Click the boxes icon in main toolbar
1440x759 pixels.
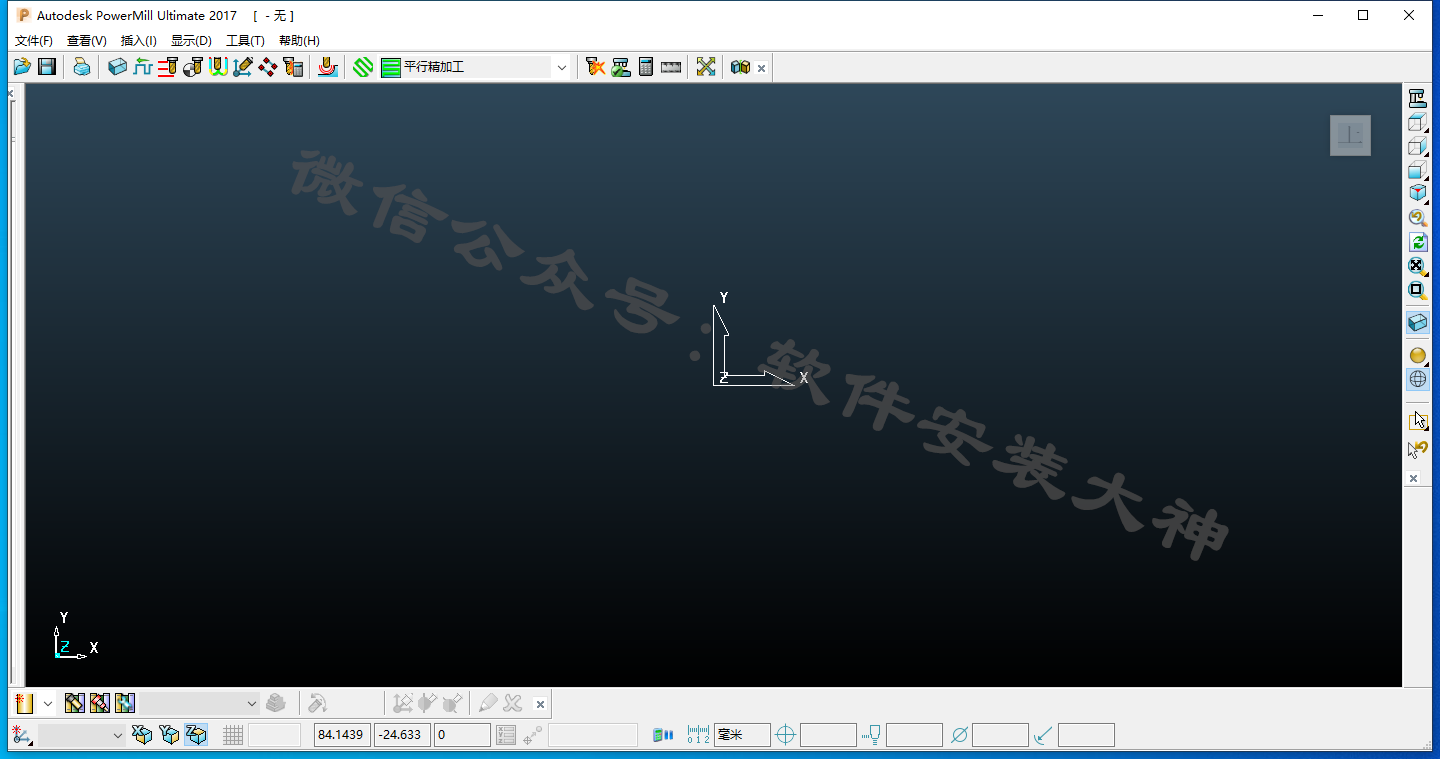click(x=740, y=67)
